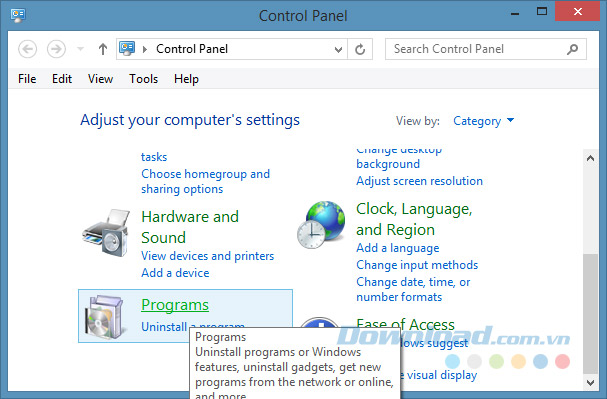Open Choose homegroup and sharing options
The image size is (607, 399).
tap(205, 181)
